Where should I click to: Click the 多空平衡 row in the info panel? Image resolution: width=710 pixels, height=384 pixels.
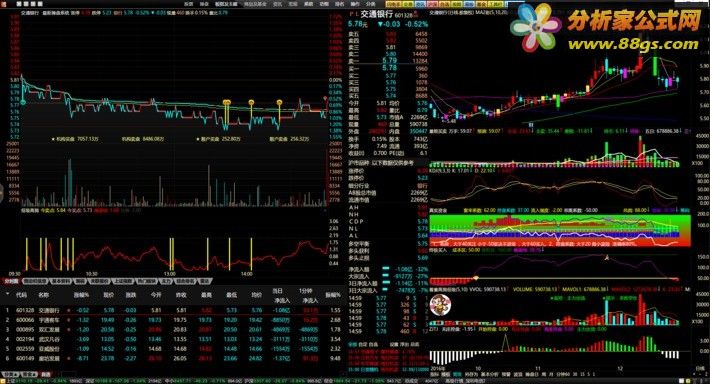point(388,244)
